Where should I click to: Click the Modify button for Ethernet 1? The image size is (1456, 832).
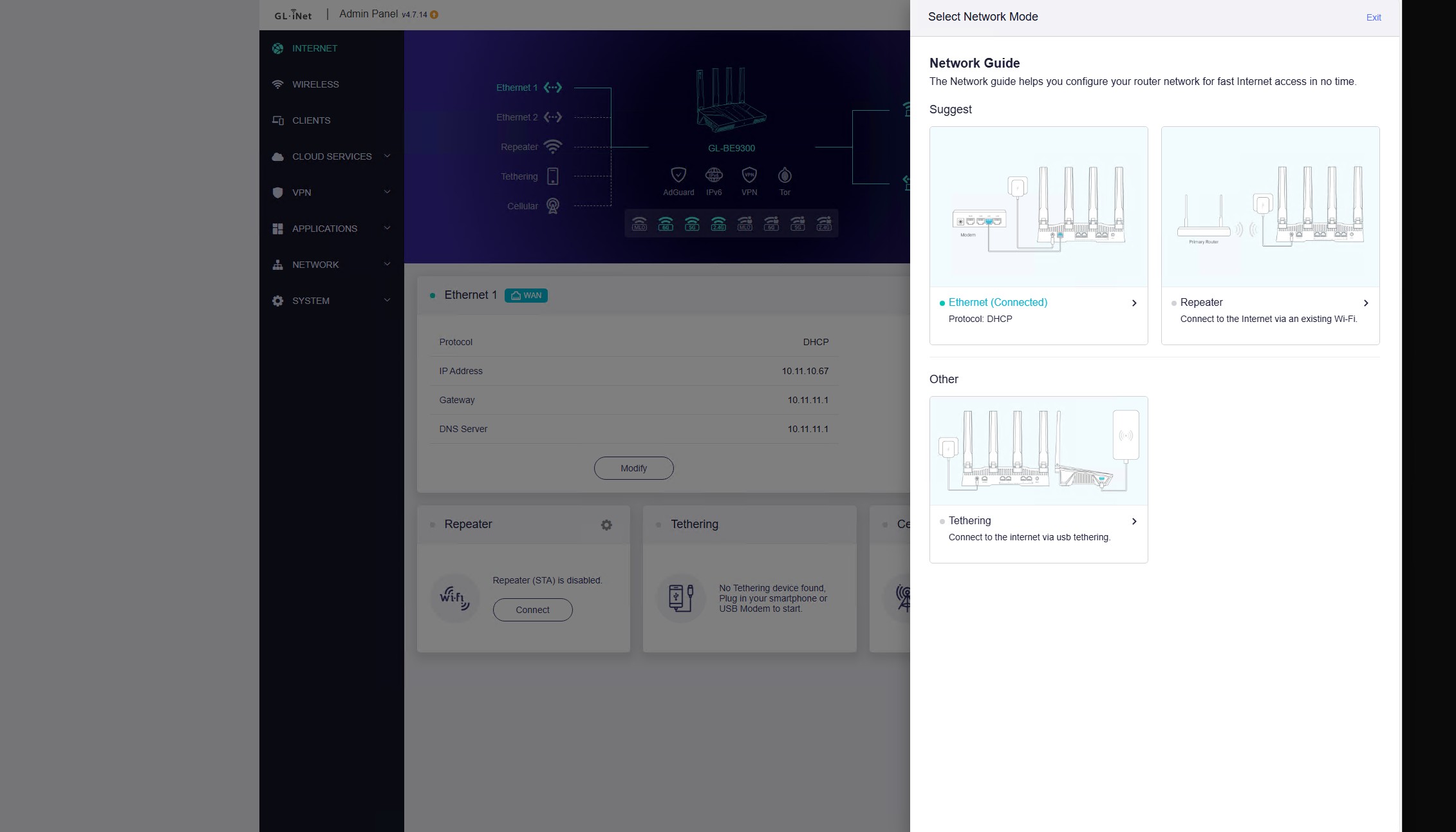tap(633, 468)
